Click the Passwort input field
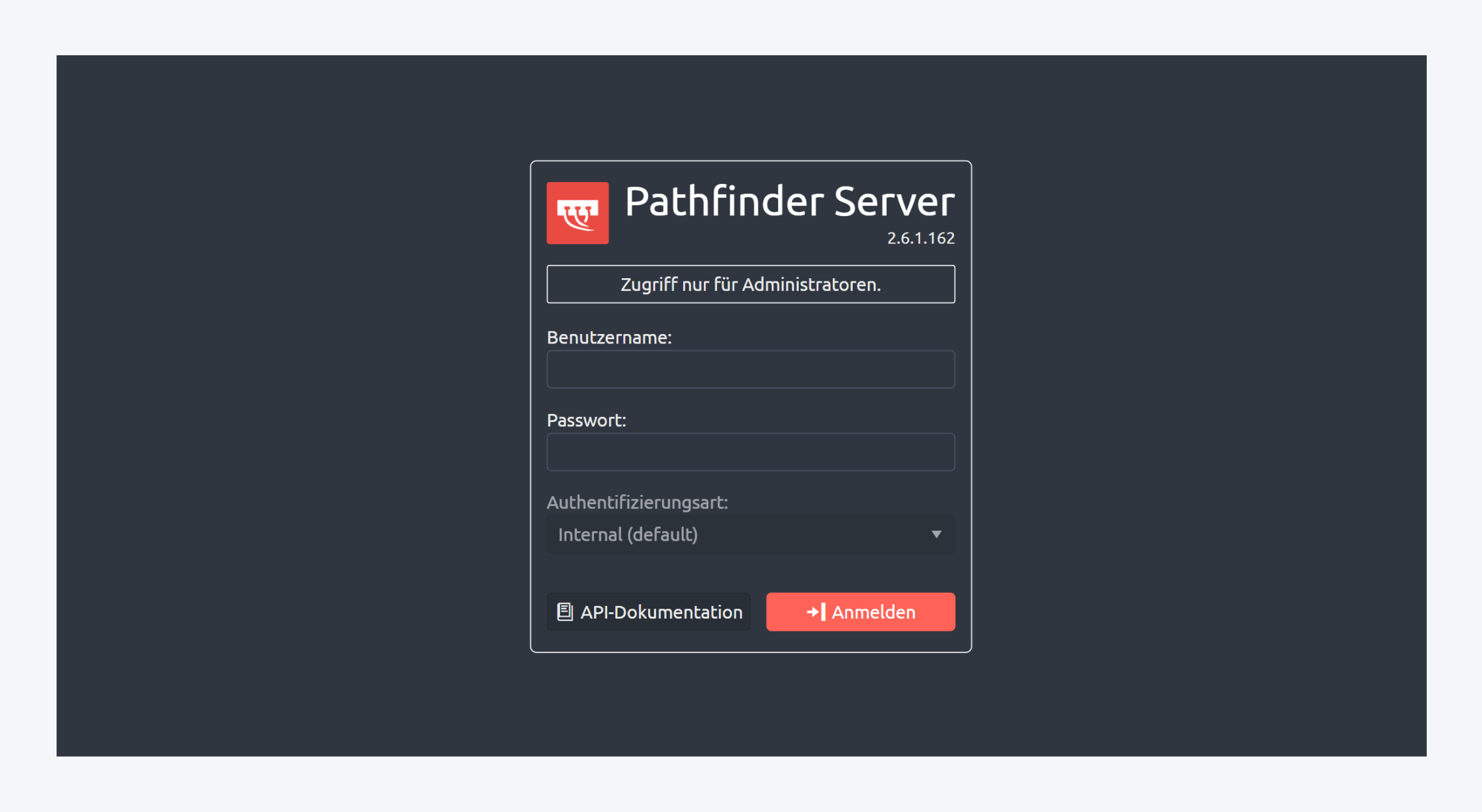This screenshot has width=1482, height=812. pyautogui.click(x=750, y=452)
